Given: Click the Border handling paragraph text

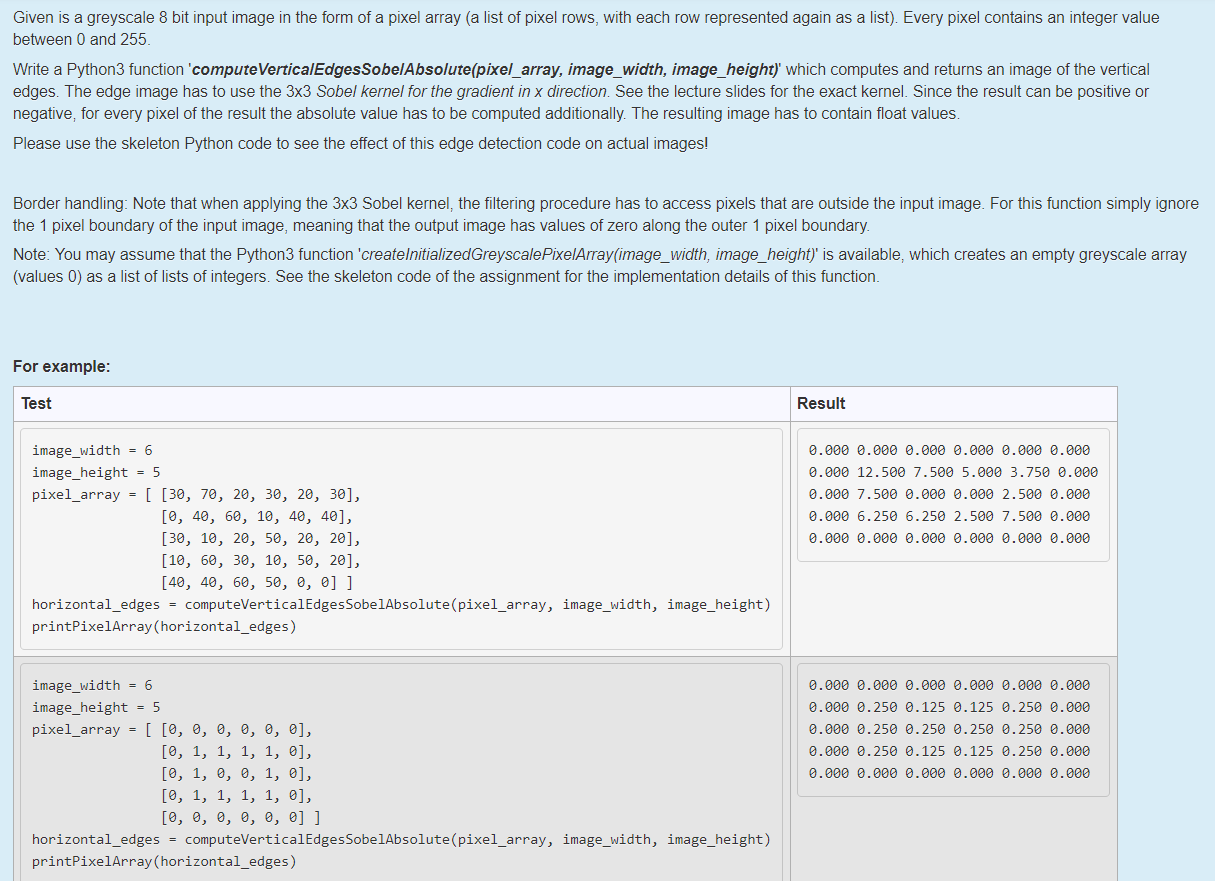Looking at the screenshot, I should coord(600,213).
